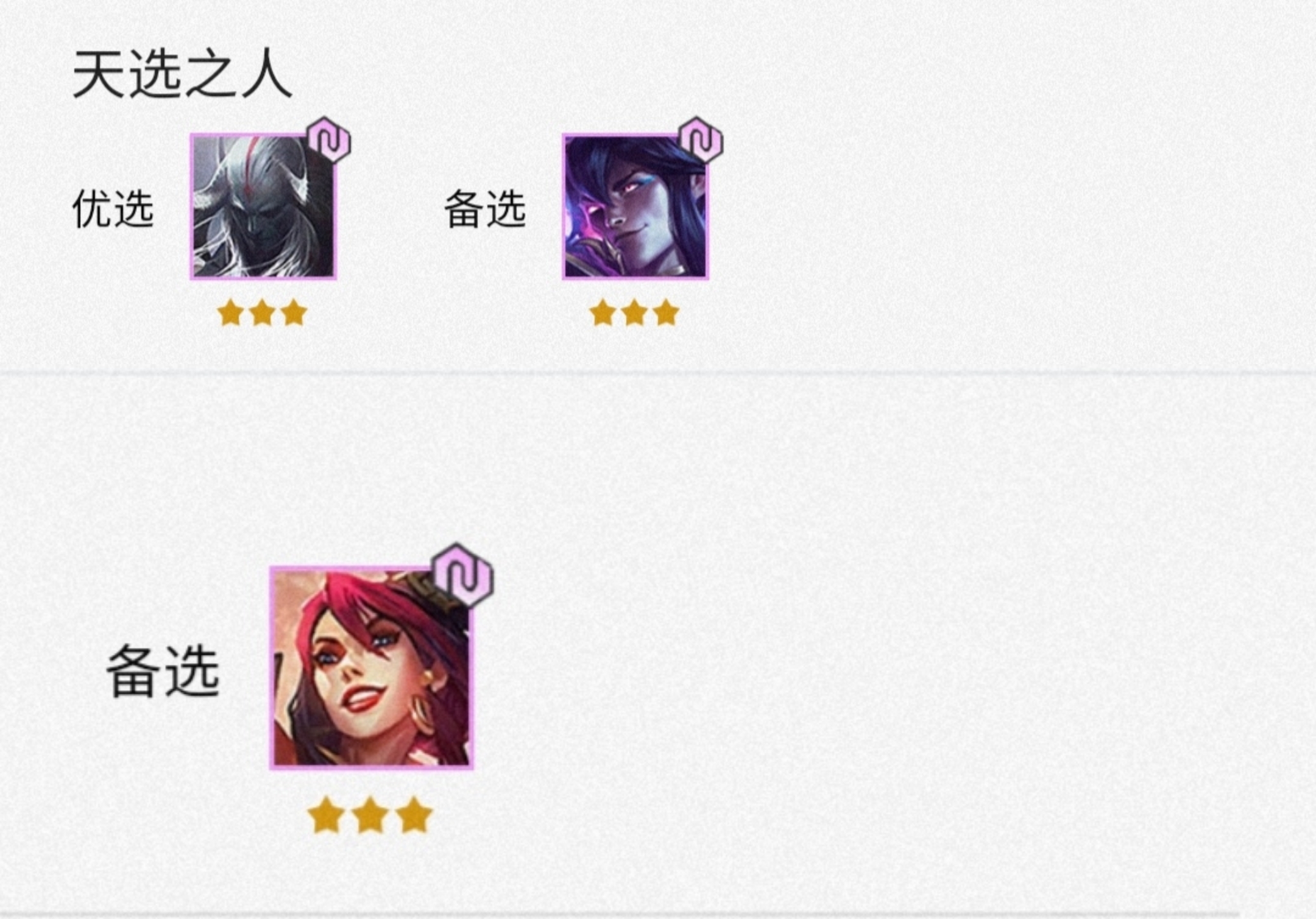Screen dimensions: 1316x919
Task: Select the white-haired horned champion portrait
Action: tap(263, 206)
